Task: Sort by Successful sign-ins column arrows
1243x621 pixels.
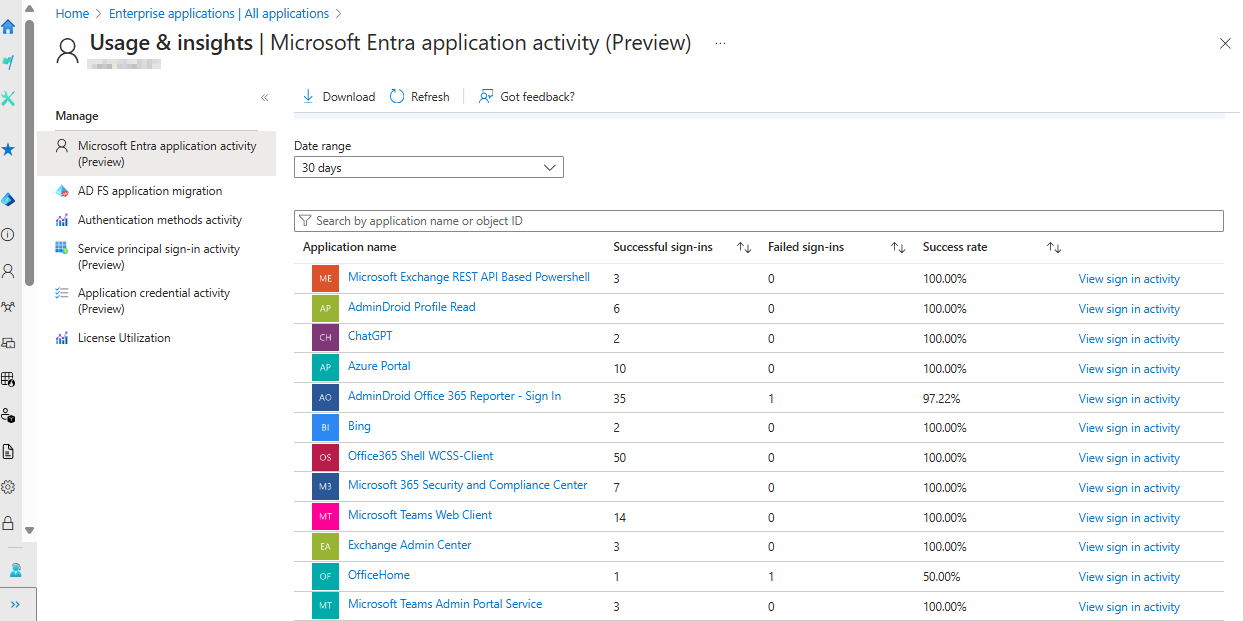Action: coord(743,248)
